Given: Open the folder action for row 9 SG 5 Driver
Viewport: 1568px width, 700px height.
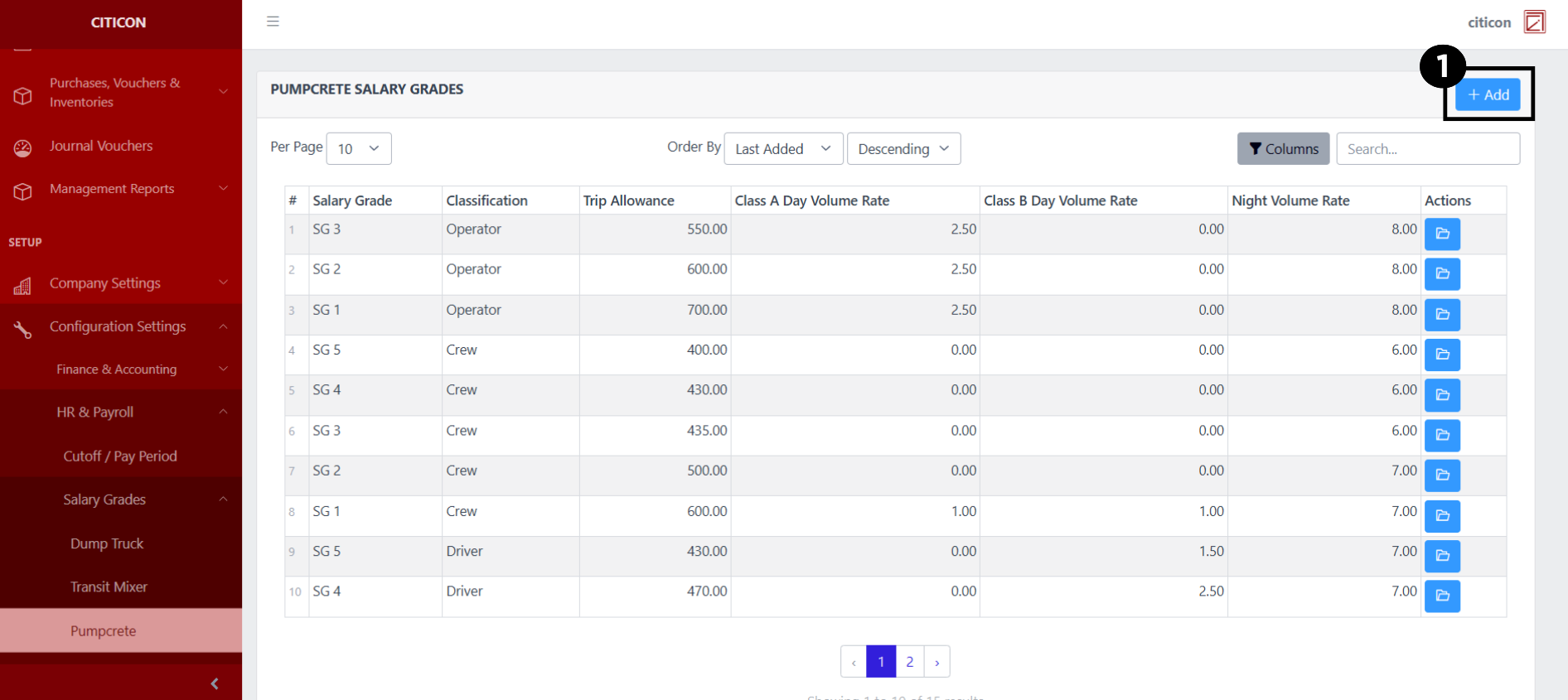Looking at the screenshot, I should point(1442,556).
